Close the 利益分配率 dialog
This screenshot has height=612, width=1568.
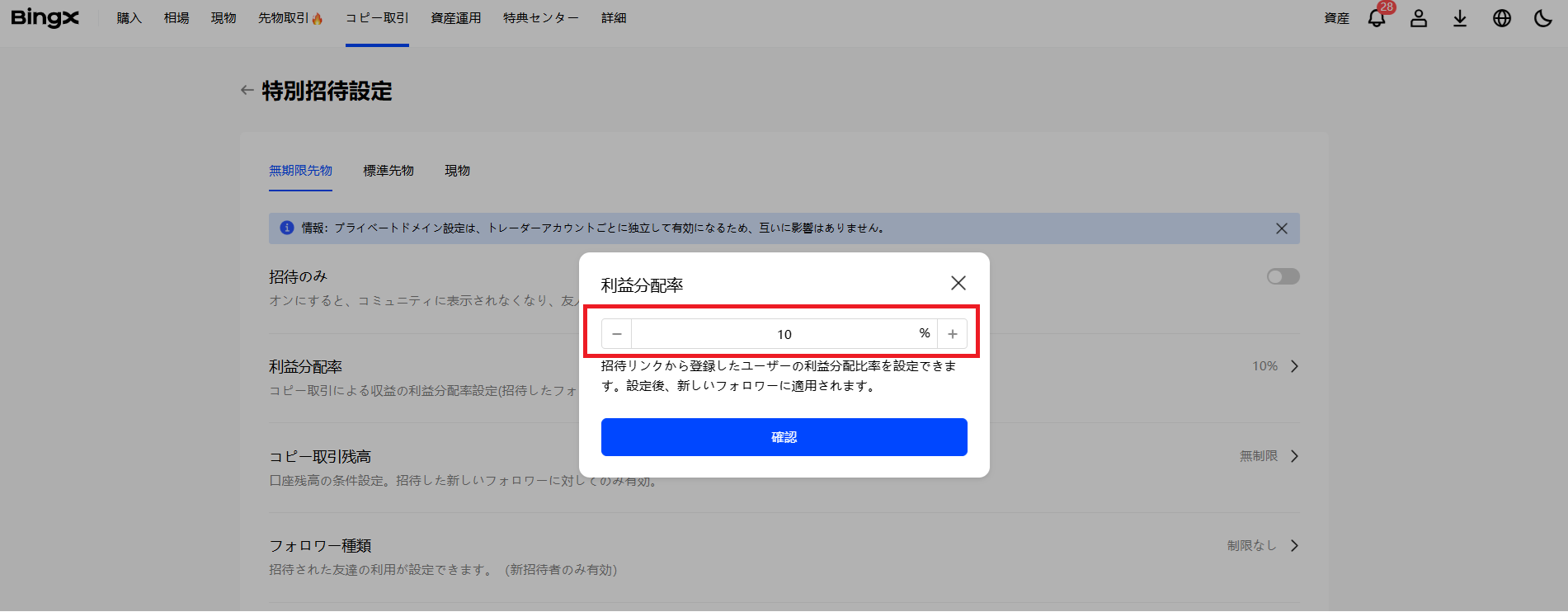click(x=958, y=283)
